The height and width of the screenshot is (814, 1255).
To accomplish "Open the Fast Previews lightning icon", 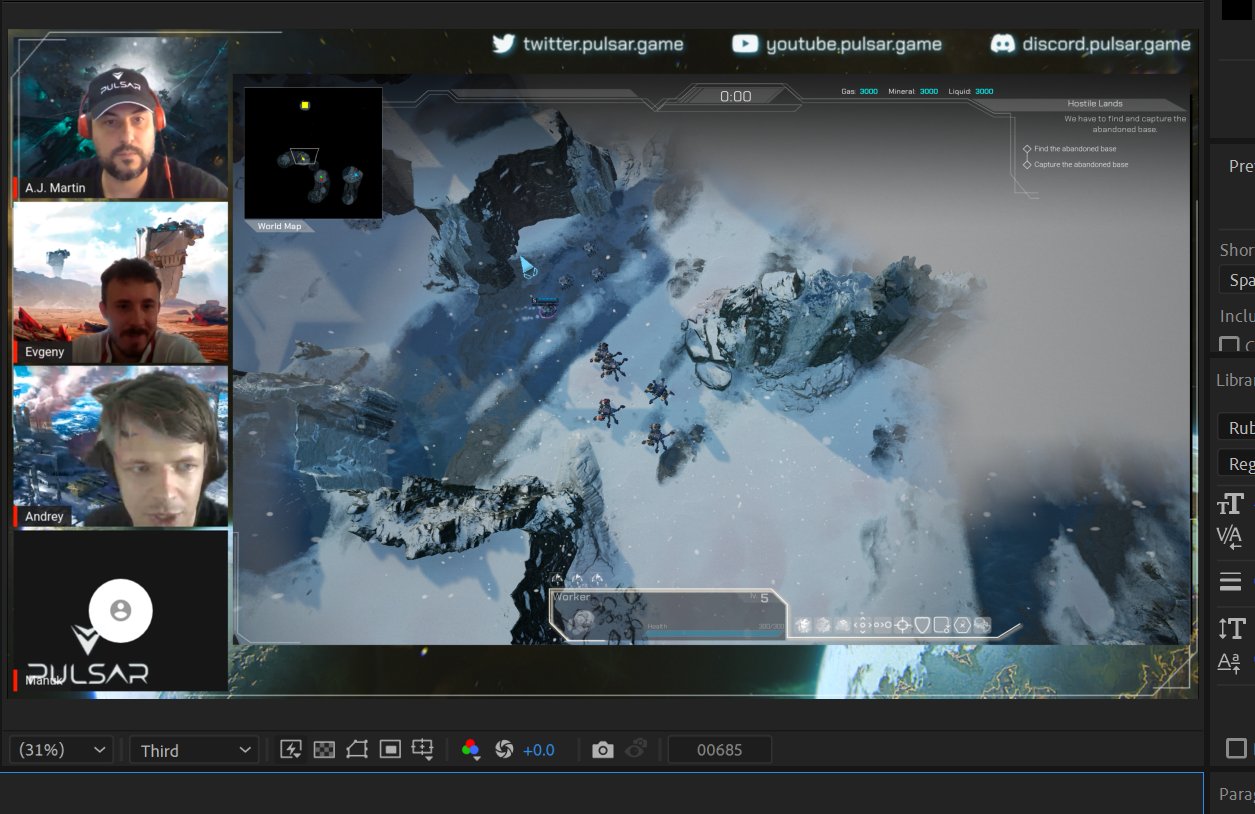I will [x=291, y=748].
